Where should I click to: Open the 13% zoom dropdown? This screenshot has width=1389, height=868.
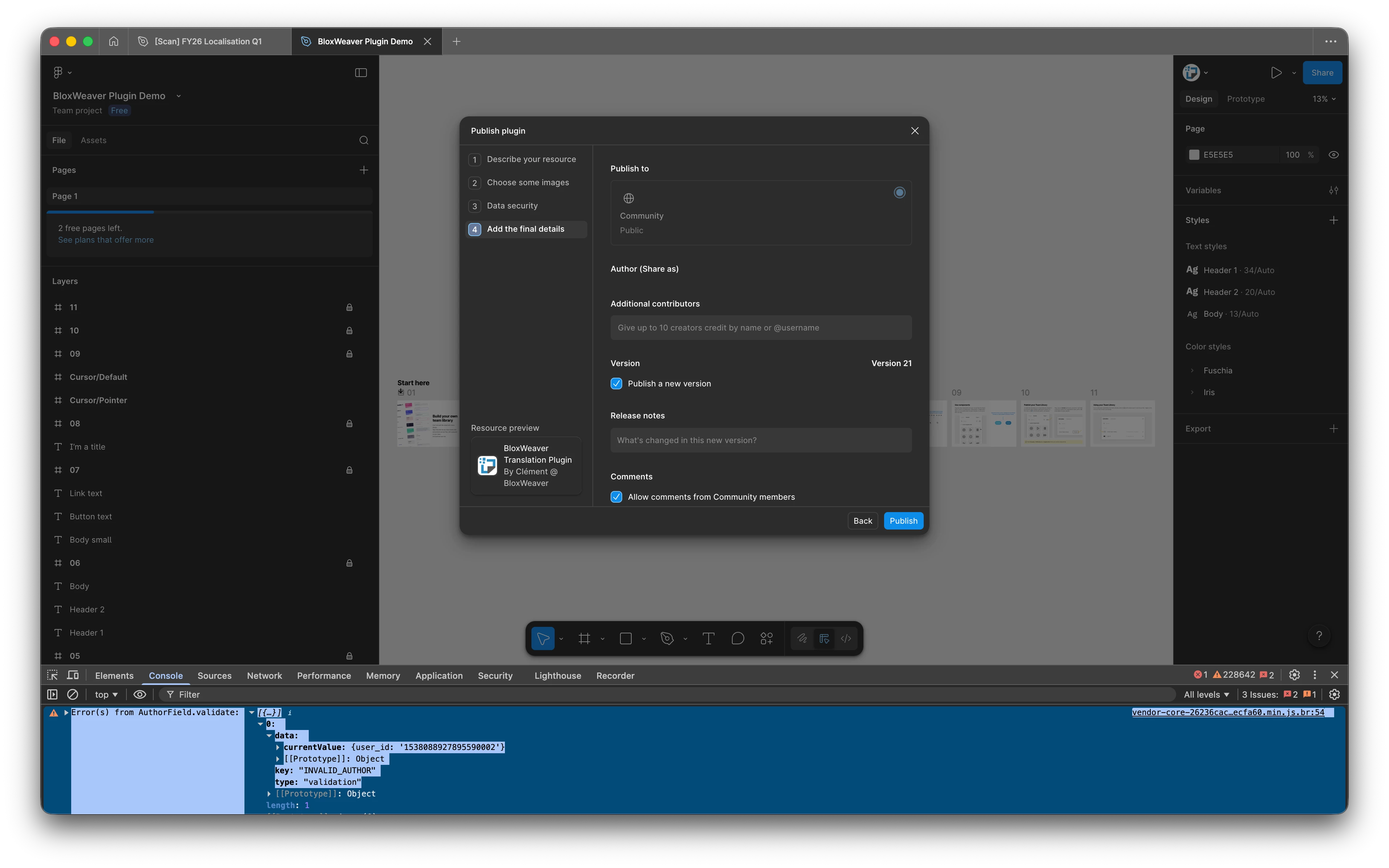[x=1324, y=99]
